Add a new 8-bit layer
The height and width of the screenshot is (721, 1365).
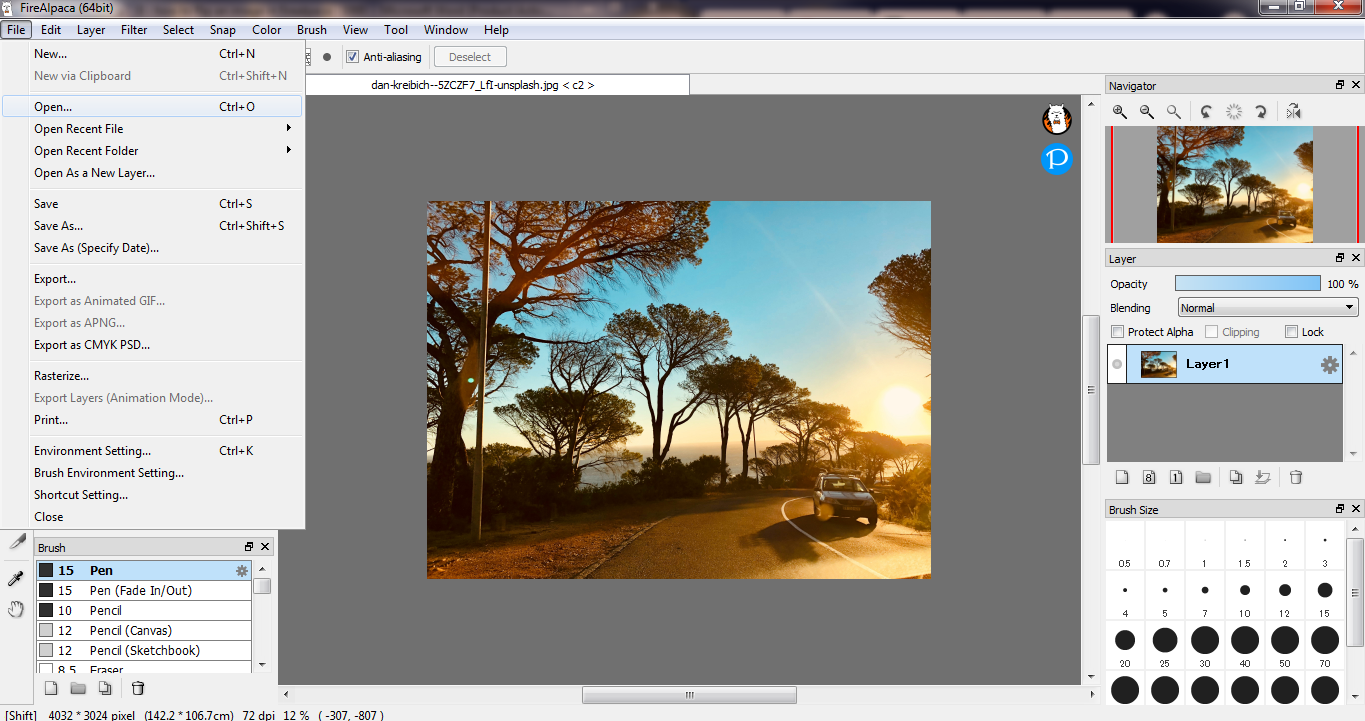(1149, 477)
